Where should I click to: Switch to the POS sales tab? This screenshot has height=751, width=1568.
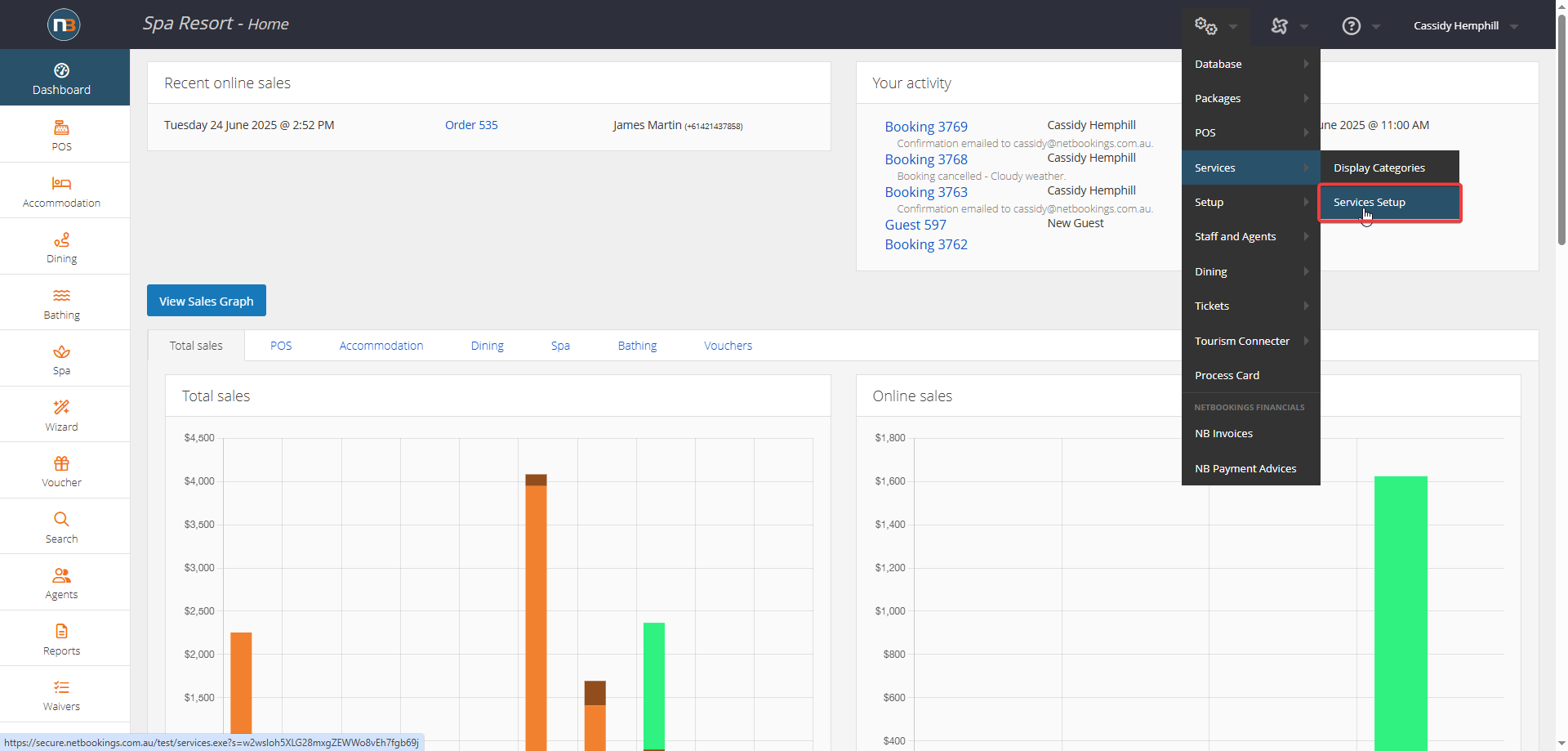(281, 346)
